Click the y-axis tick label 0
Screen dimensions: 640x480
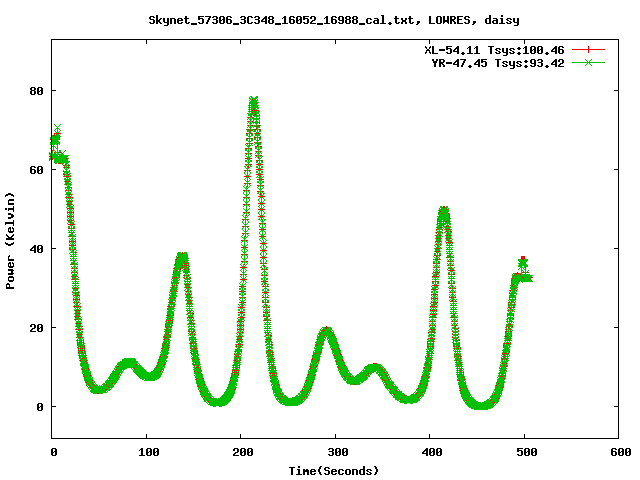click(40, 407)
